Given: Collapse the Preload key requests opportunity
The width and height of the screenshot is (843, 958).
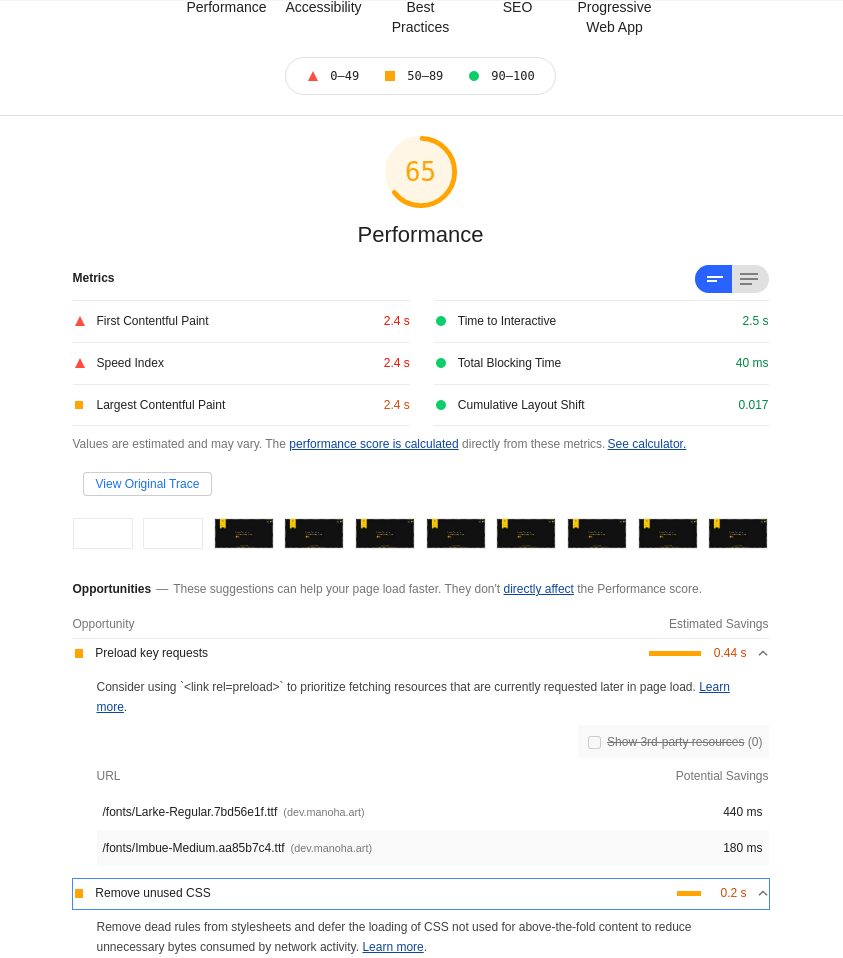Looking at the screenshot, I should (x=763, y=653).
